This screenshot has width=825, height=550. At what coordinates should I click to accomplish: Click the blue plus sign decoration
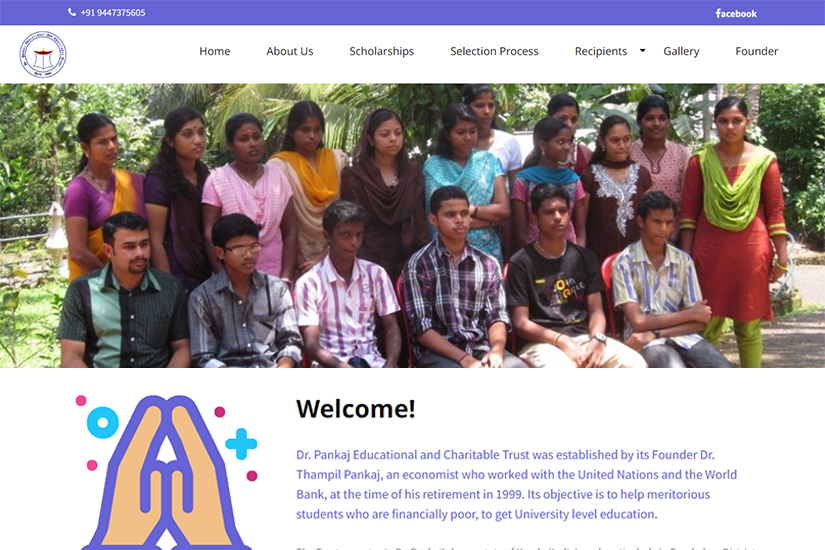coord(241,444)
